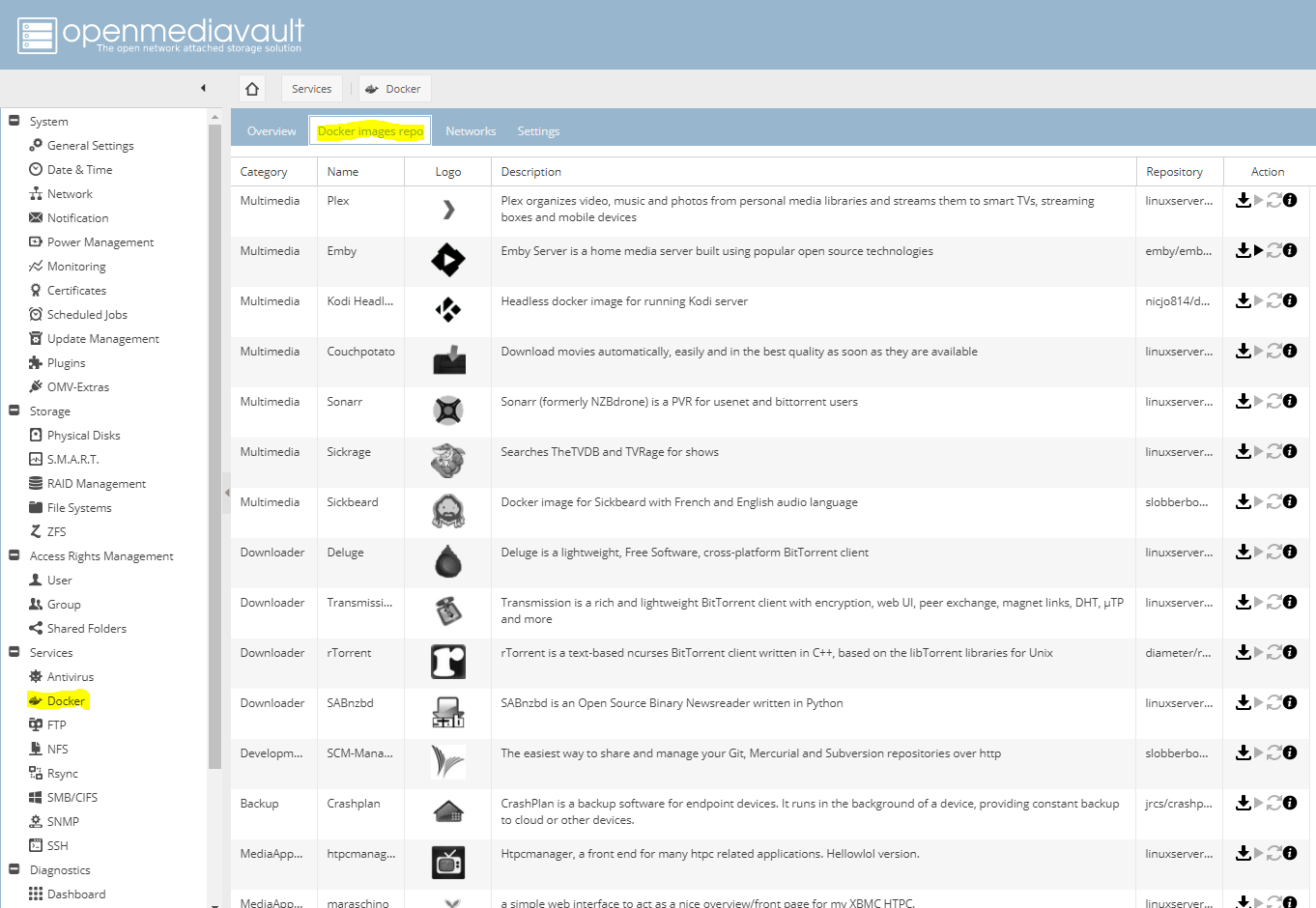This screenshot has width=1316, height=908.
Task: Click the sidebar vertical scrollbar
Action: pyautogui.click(x=215, y=444)
